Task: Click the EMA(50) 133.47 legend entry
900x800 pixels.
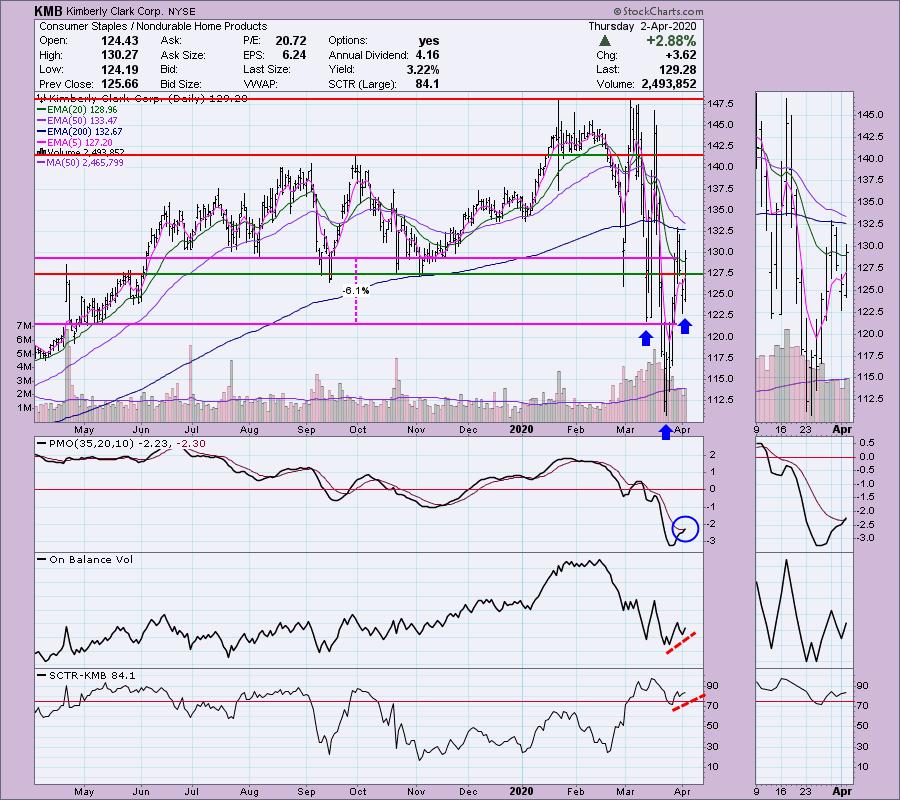Action: pyautogui.click(x=77, y=121)
